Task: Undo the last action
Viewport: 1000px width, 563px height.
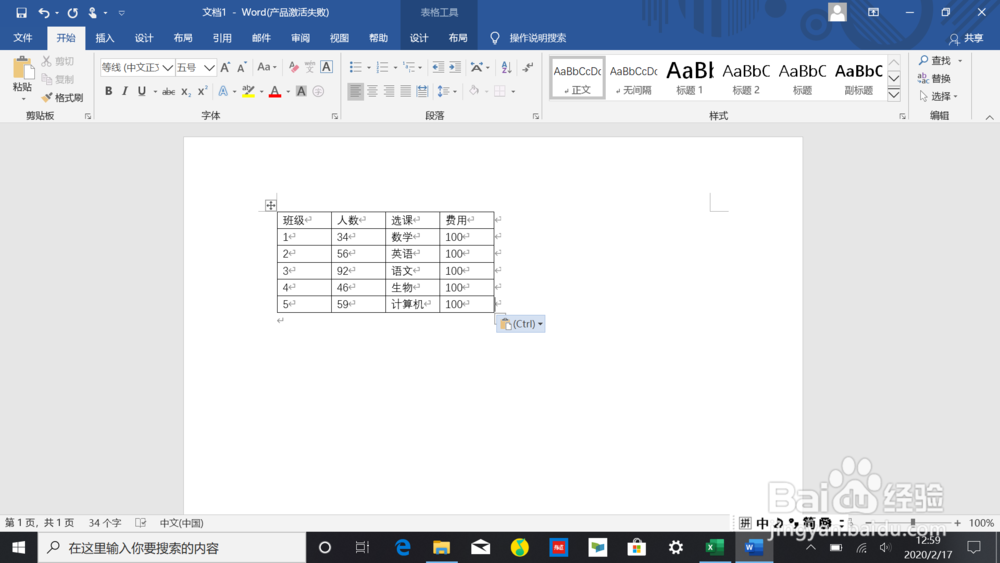Action: [43, 12]
